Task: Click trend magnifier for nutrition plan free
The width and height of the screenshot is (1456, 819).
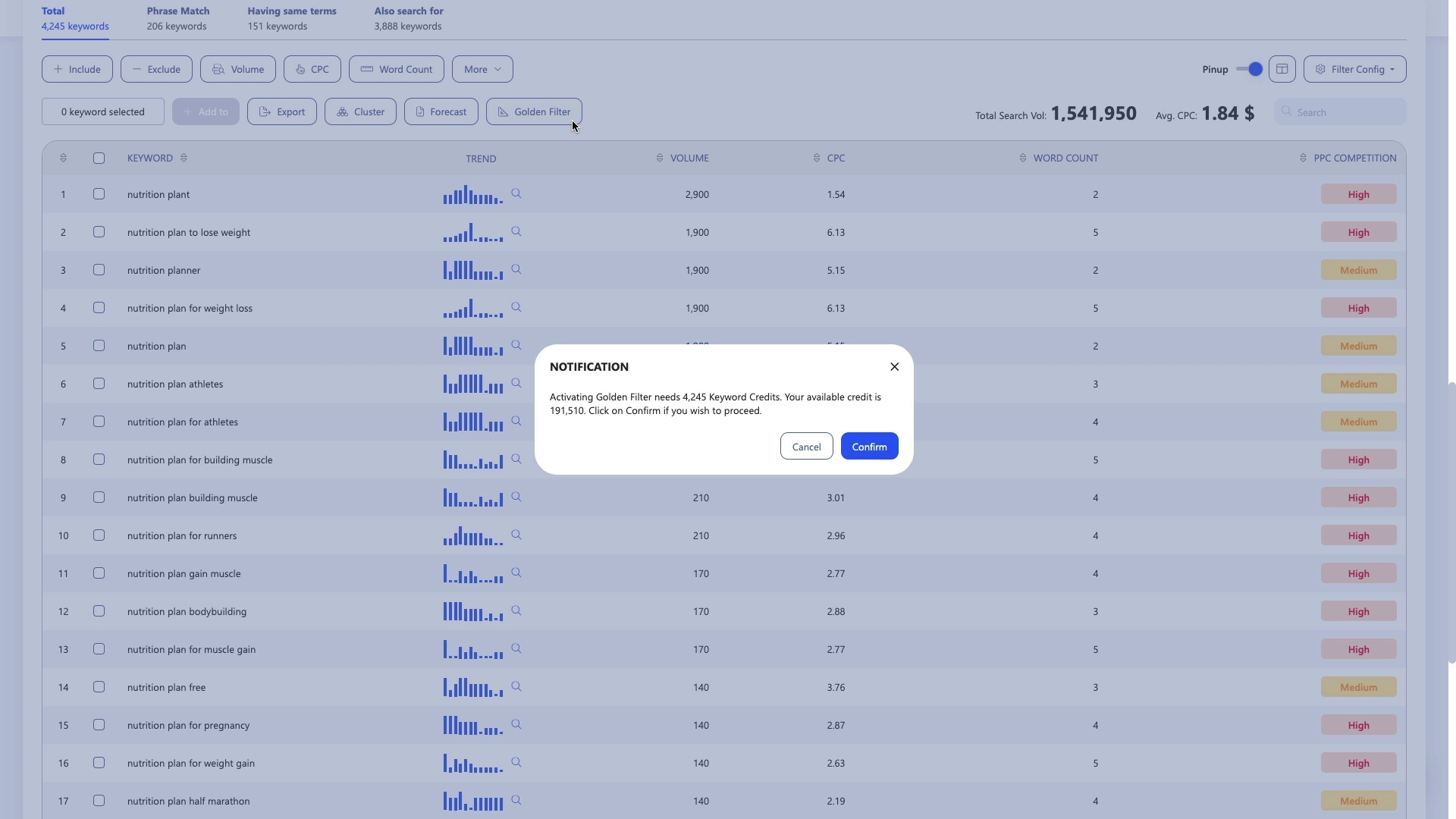Action: (x=516, y=687)
